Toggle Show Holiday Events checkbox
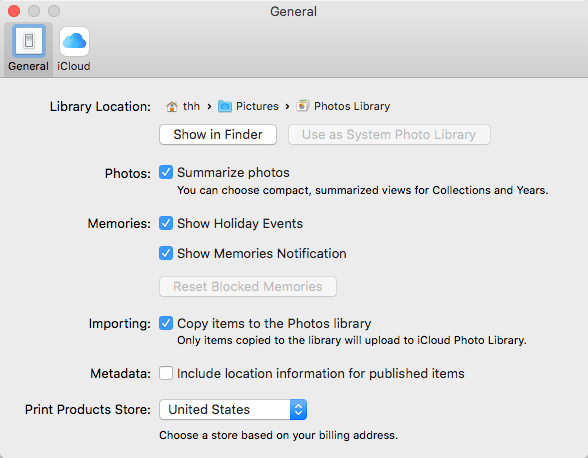The image size is (588, 458). 166,223
